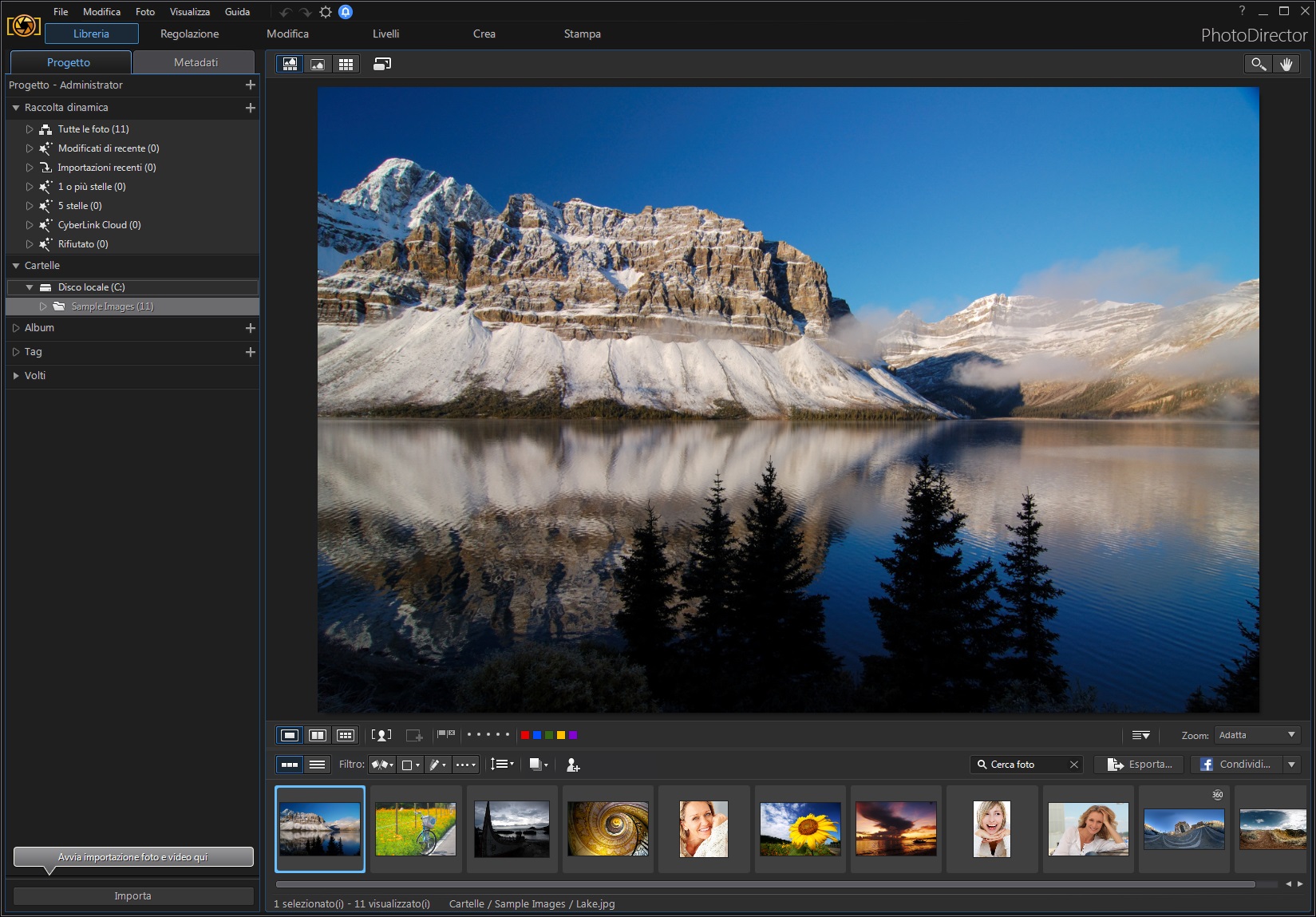Image resolution: width=1316 pixels, height=917 pixels.
Task: Open the Zoom Adatta dropdown
Action: tap(1257, 735)
